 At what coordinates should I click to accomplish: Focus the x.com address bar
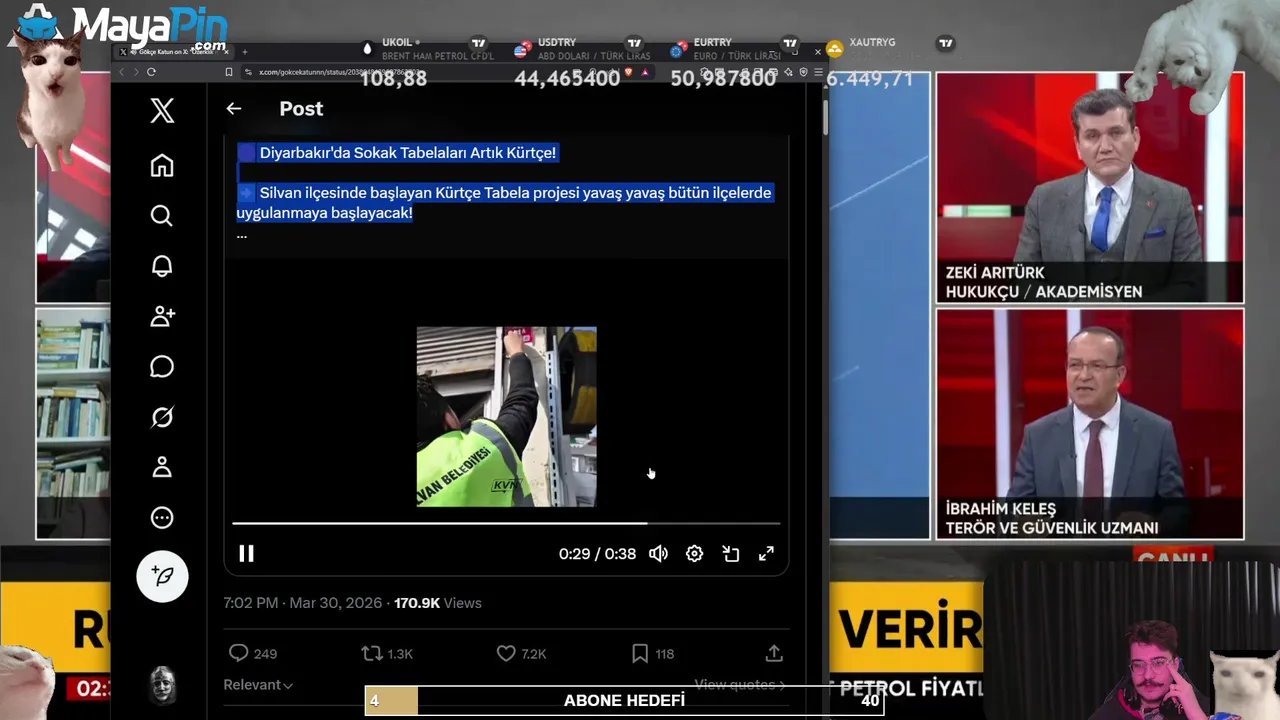pyautogui.click(x=420, y=72)
